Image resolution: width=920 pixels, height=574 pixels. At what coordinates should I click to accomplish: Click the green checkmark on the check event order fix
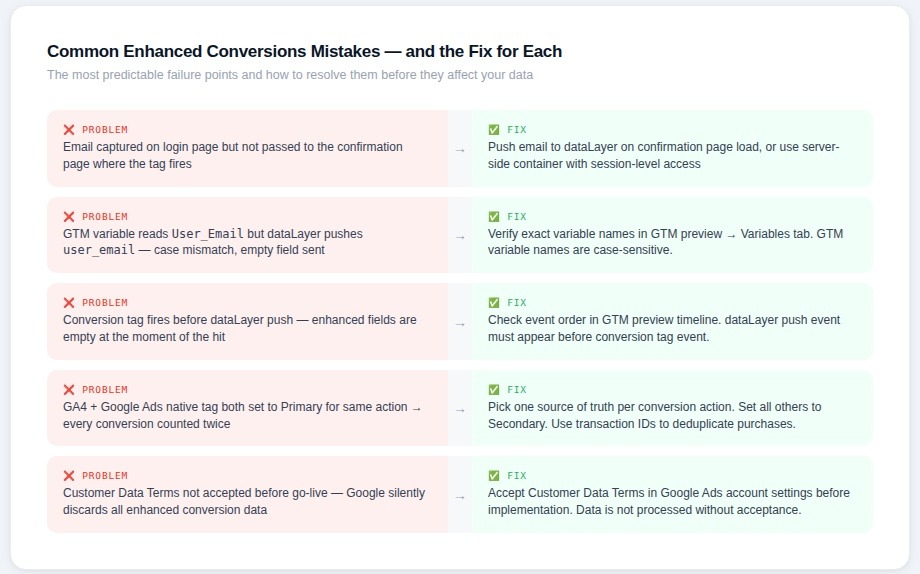point(494,303)
